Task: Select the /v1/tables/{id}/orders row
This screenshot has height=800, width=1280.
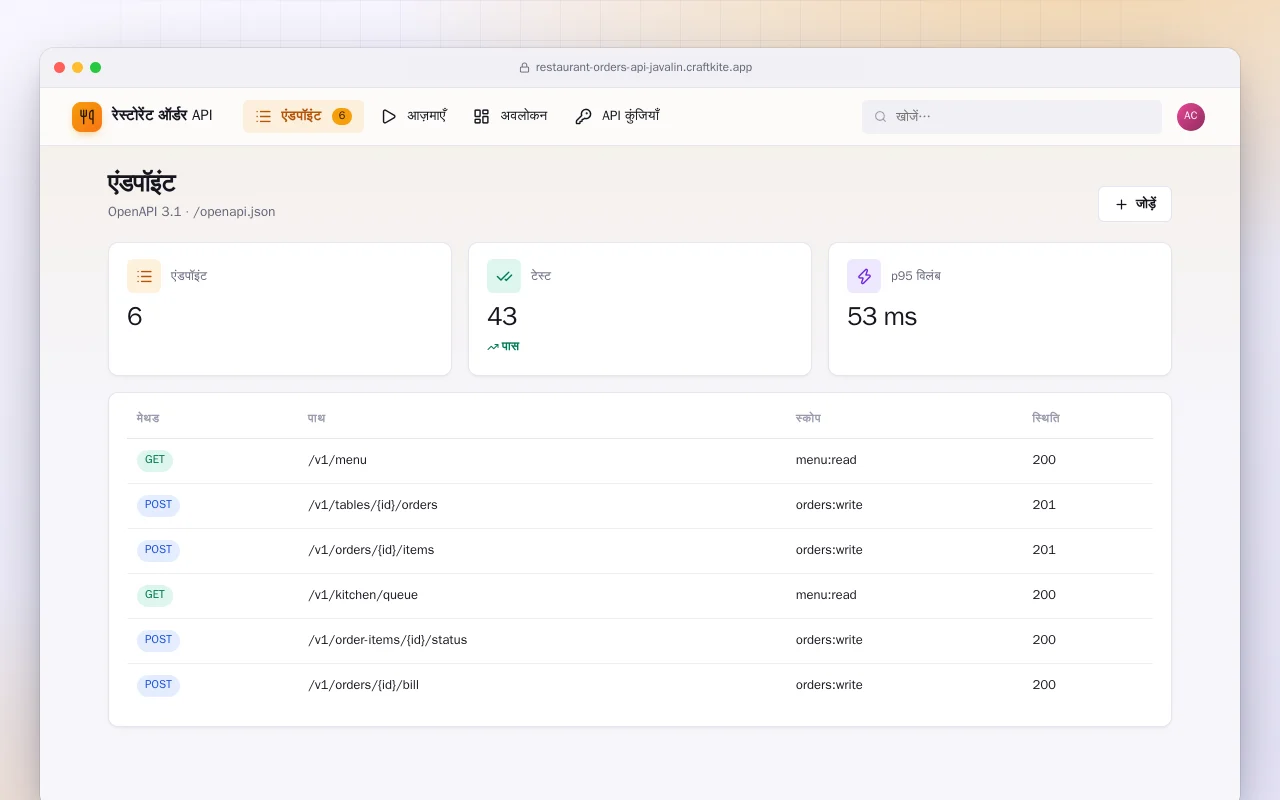Action: (640, 506)
